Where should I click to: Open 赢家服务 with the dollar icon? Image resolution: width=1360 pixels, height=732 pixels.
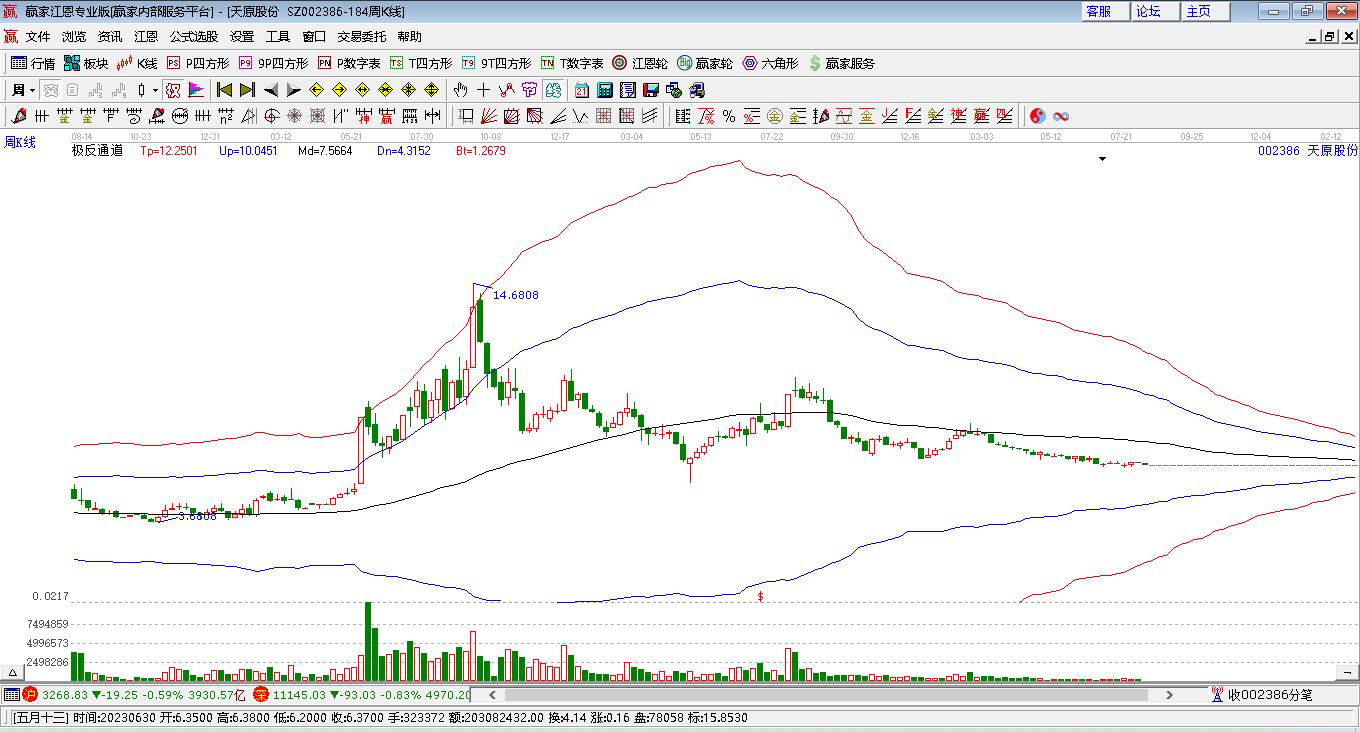coord(841,63)
